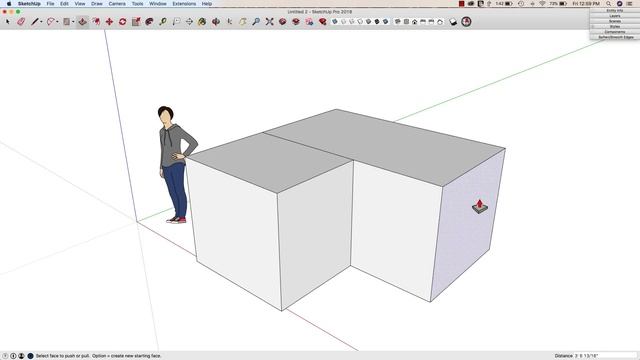Expand the Entity Info panel

(615, 11)
